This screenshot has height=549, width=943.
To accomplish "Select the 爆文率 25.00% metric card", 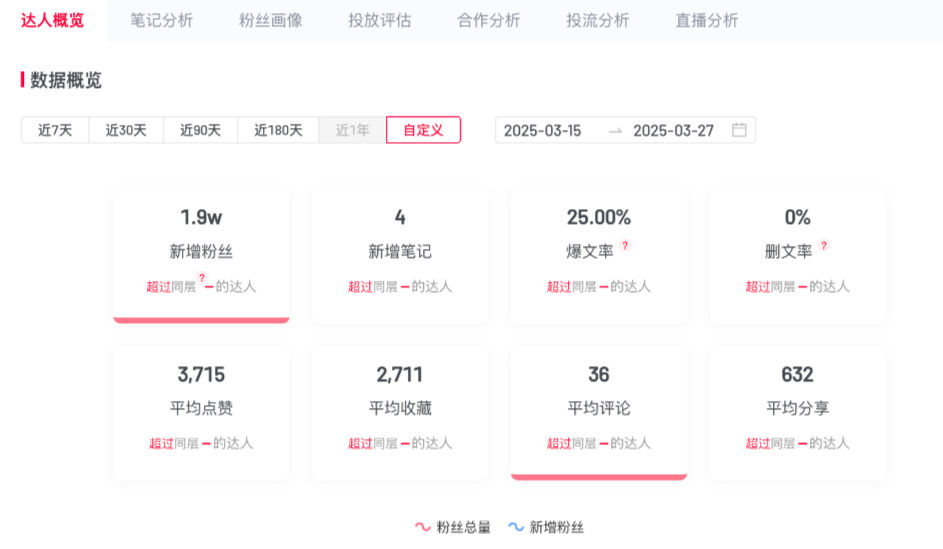I will tap(599, 256).
